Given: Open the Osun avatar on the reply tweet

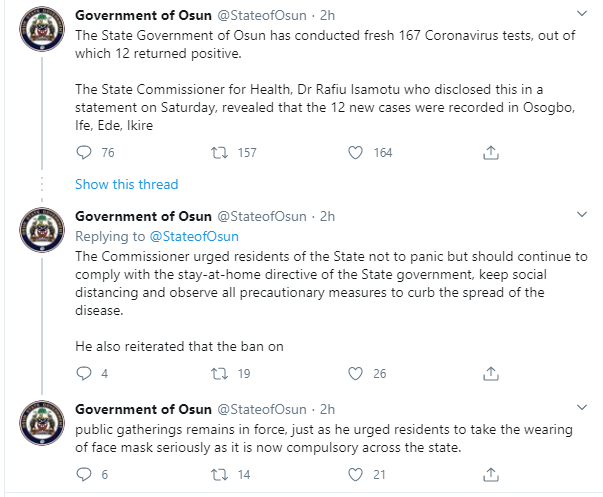Looking at the screenshot, I should [42, 230].
